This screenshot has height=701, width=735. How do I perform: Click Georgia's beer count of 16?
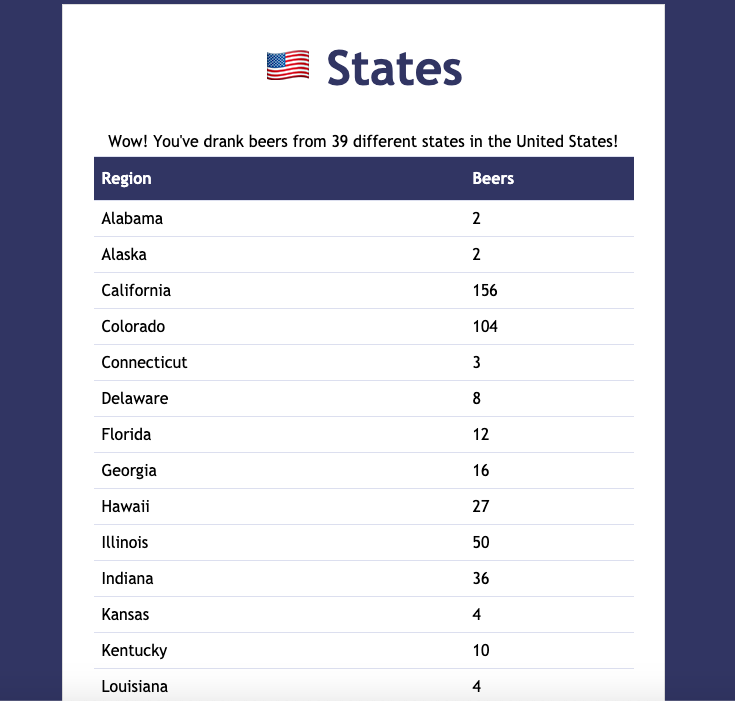point(480,470)
